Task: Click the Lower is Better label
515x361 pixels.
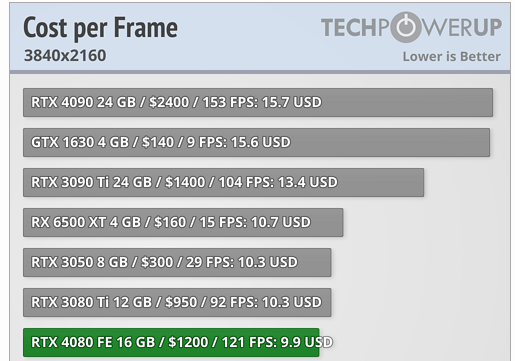Action: click(x=451, y=56)
